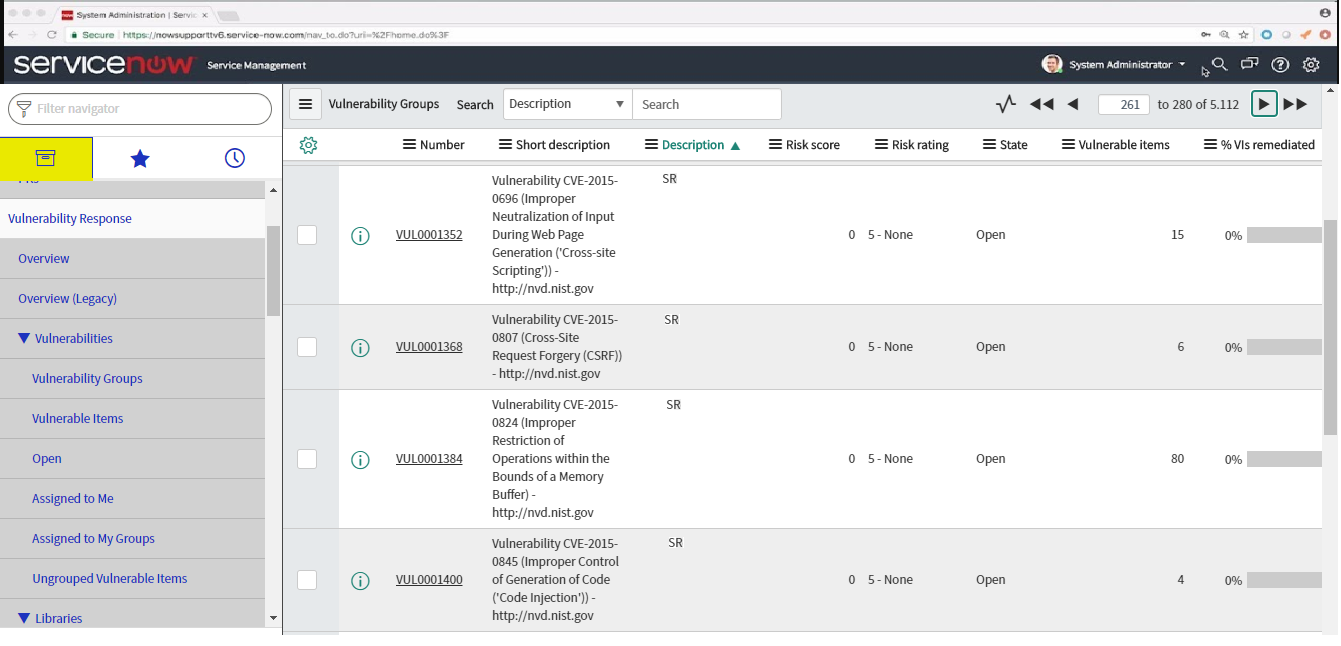Image resolution: width=1341 pixels, height=646 pixels.
Task: Collapse the Vulnerabilities navigator section
Action: click(25, 339)
